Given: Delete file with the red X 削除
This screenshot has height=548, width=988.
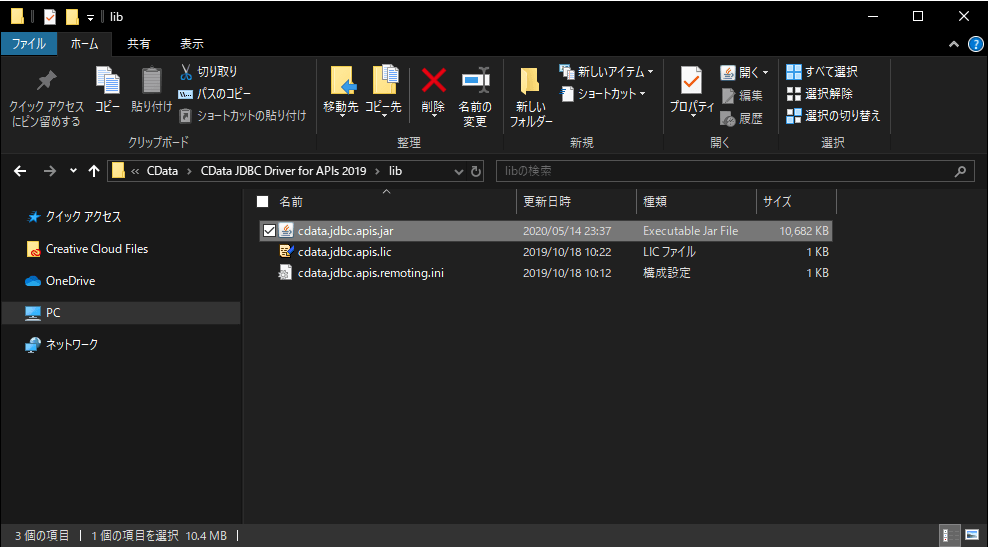Looking at the screenshot, I should (x=434, y=91).
